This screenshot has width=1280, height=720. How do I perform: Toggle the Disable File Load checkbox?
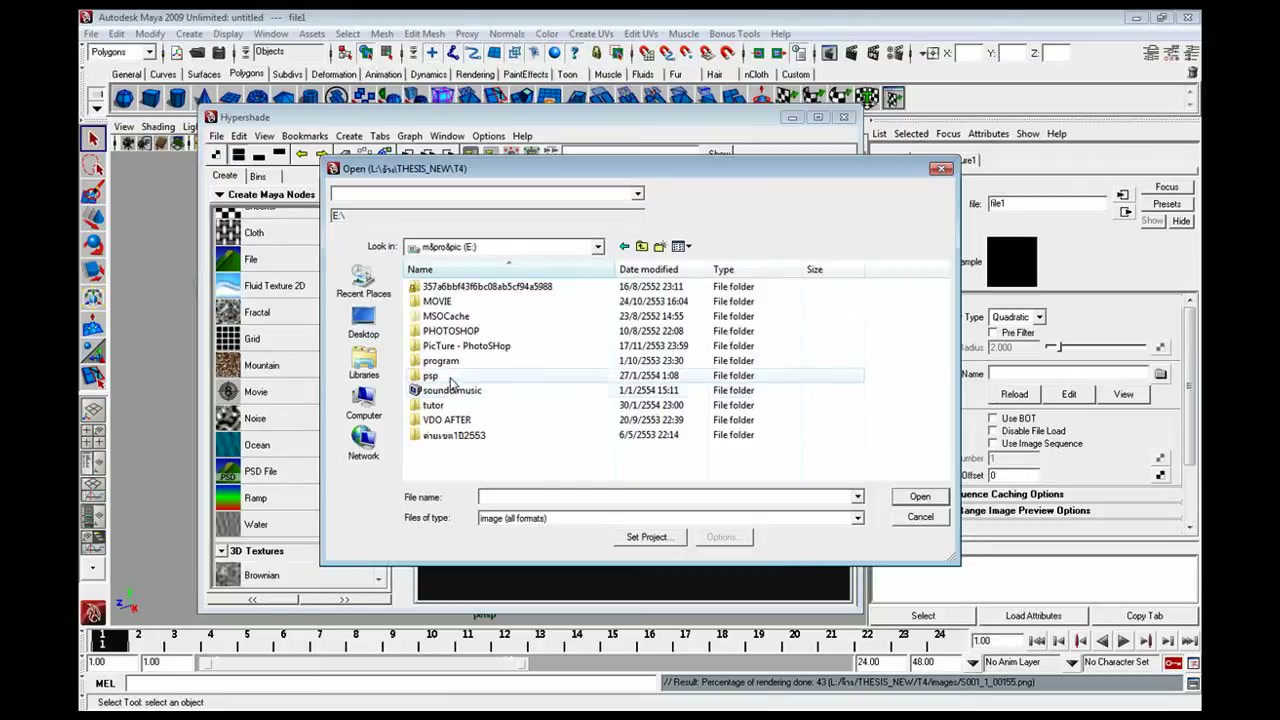point(993,431)
